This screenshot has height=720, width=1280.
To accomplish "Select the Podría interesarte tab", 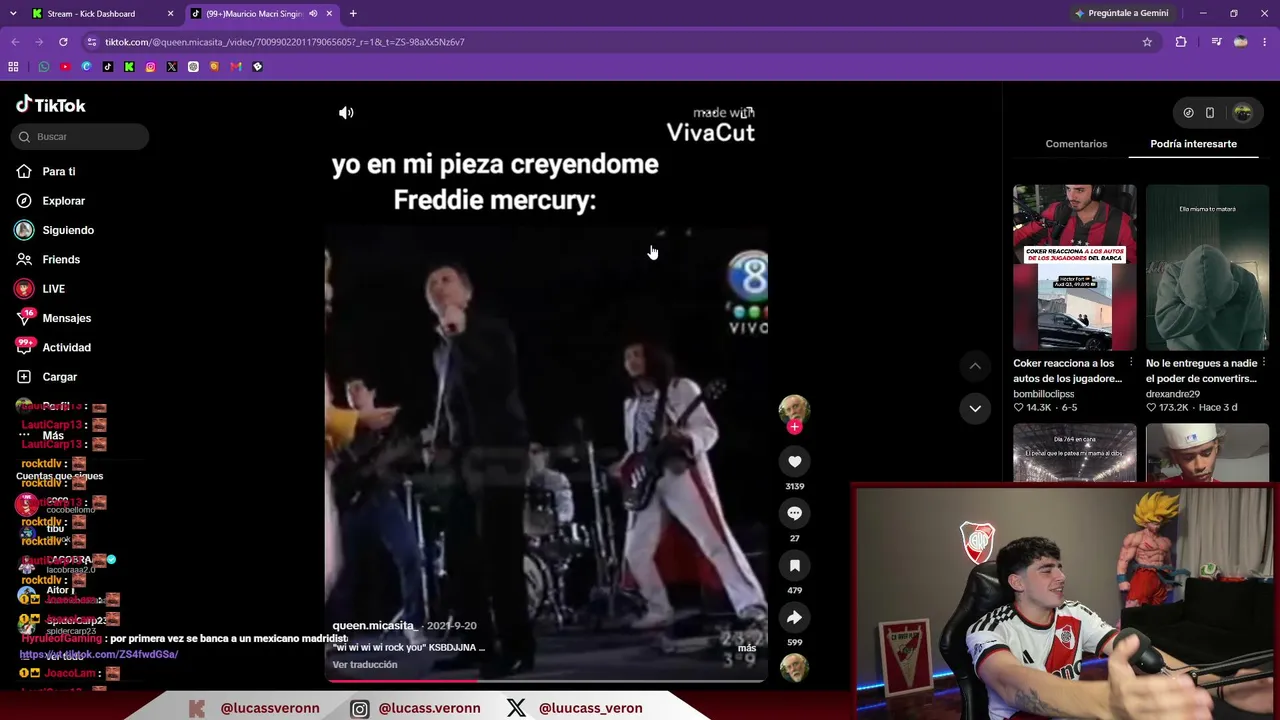I will tap(1193, 144).
